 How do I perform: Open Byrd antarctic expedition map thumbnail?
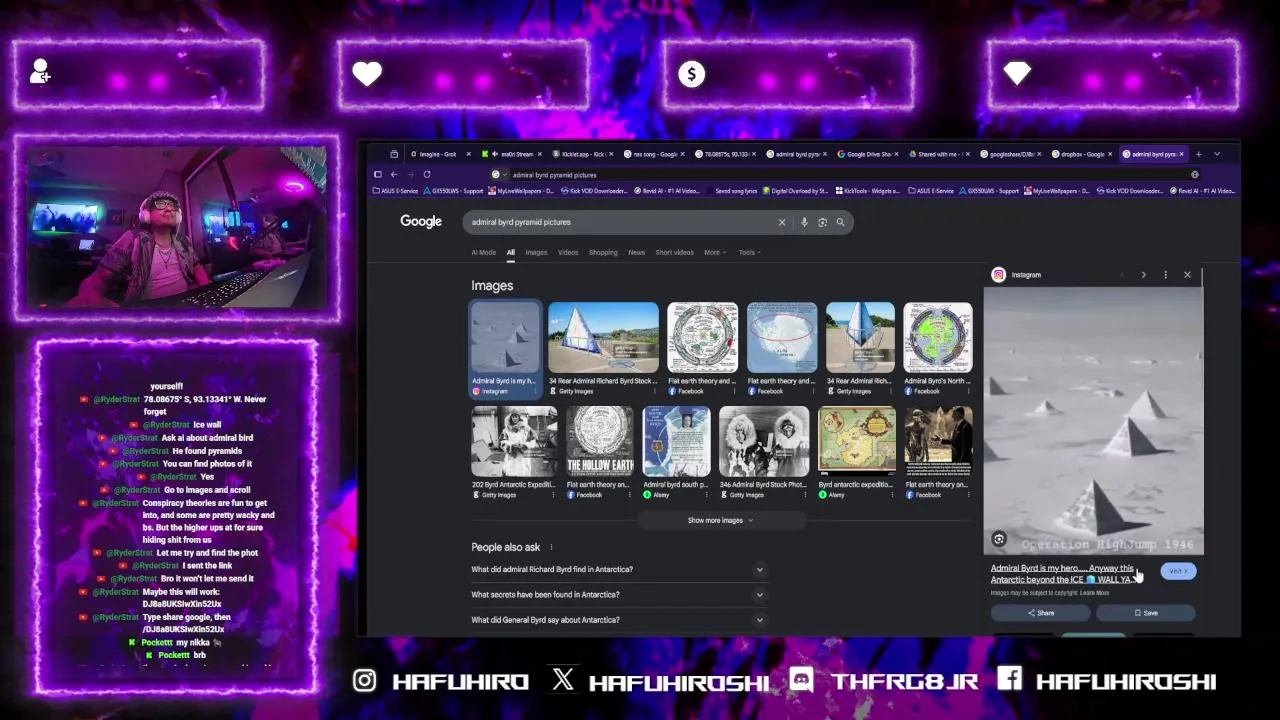pos(857,441)
